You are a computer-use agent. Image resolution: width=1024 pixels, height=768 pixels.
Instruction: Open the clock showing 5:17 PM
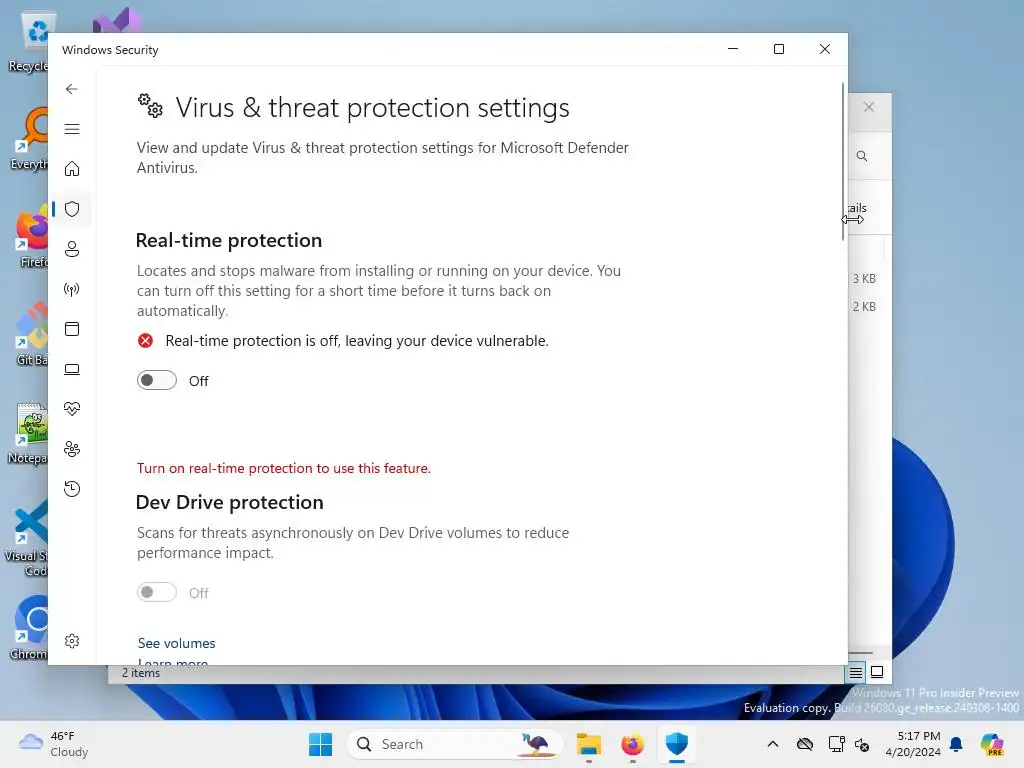coord(913,744)
